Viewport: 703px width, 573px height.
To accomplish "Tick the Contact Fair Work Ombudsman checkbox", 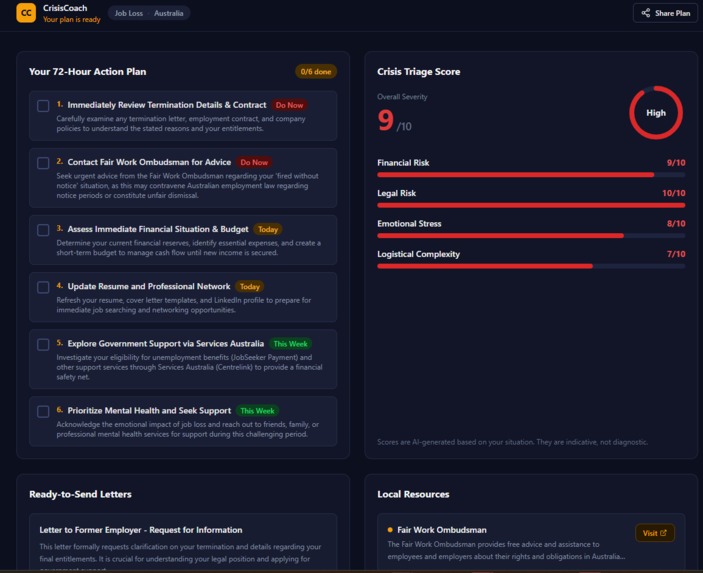I will click(43, 163).
